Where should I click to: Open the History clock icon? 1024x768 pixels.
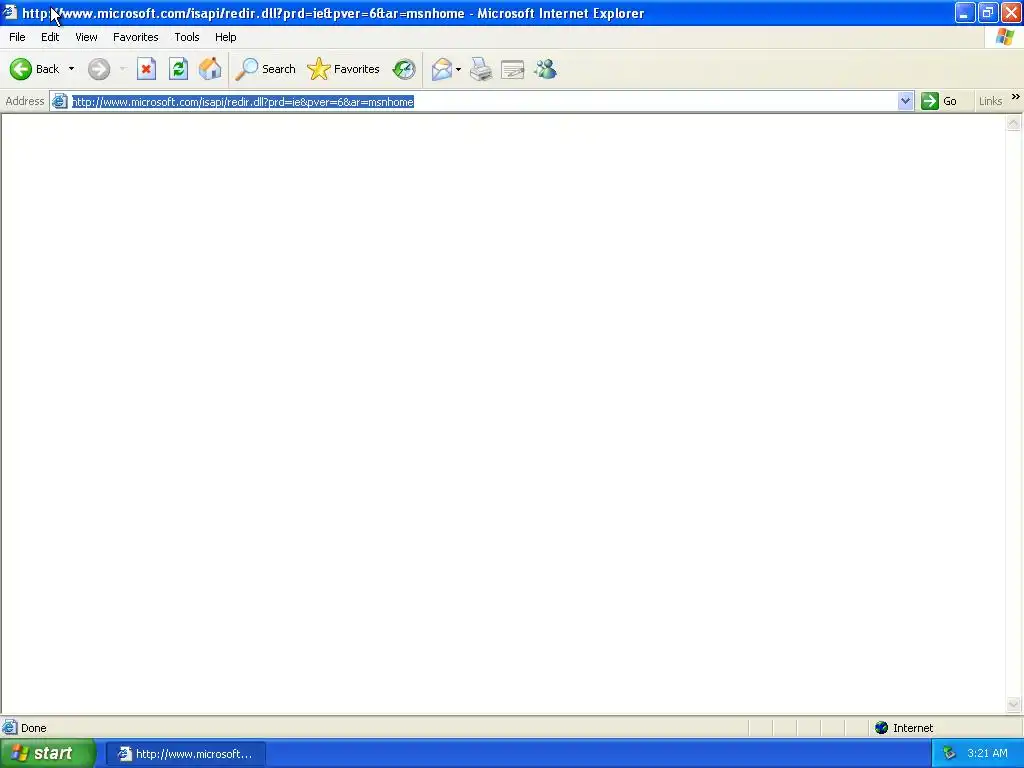[x=404, y=69]
